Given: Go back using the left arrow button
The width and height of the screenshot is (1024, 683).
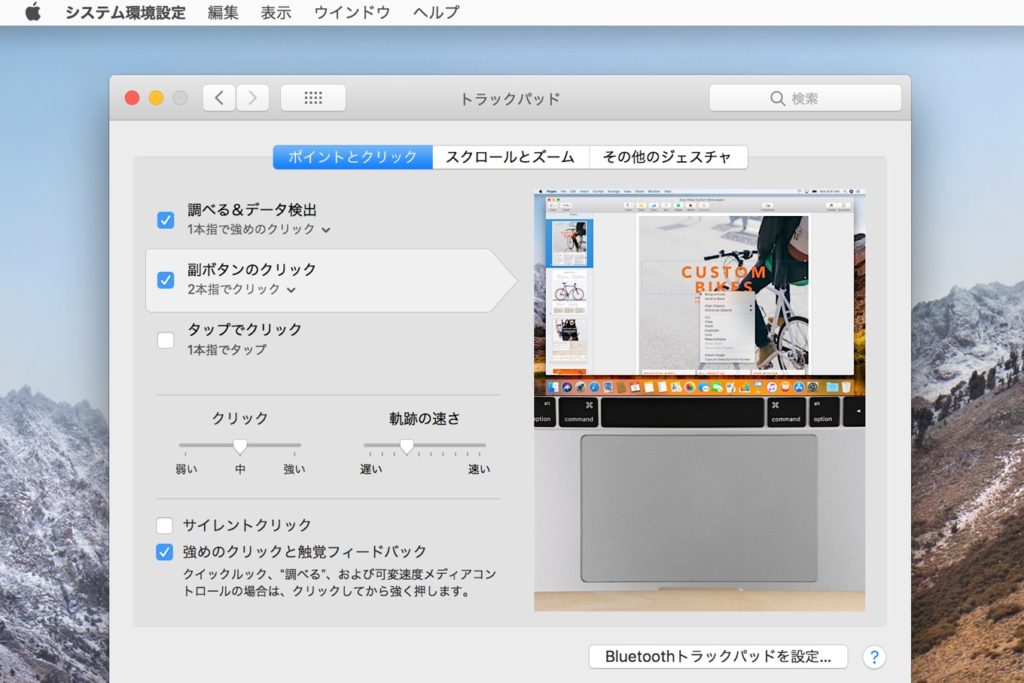Looking at the screenshot, I should [219, 98].
